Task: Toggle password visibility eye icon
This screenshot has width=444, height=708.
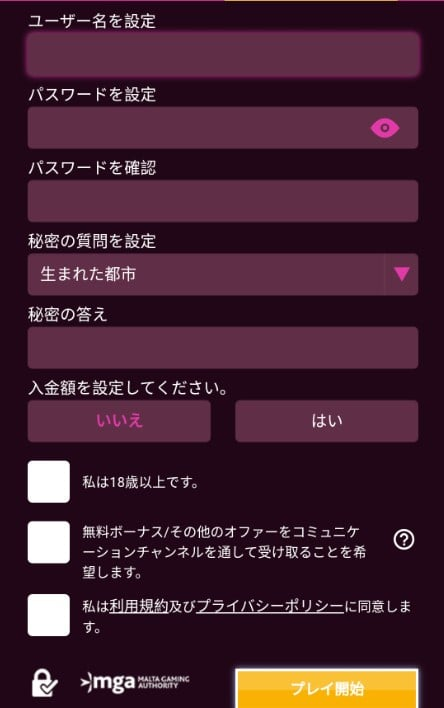Action: tap(385, 128)
